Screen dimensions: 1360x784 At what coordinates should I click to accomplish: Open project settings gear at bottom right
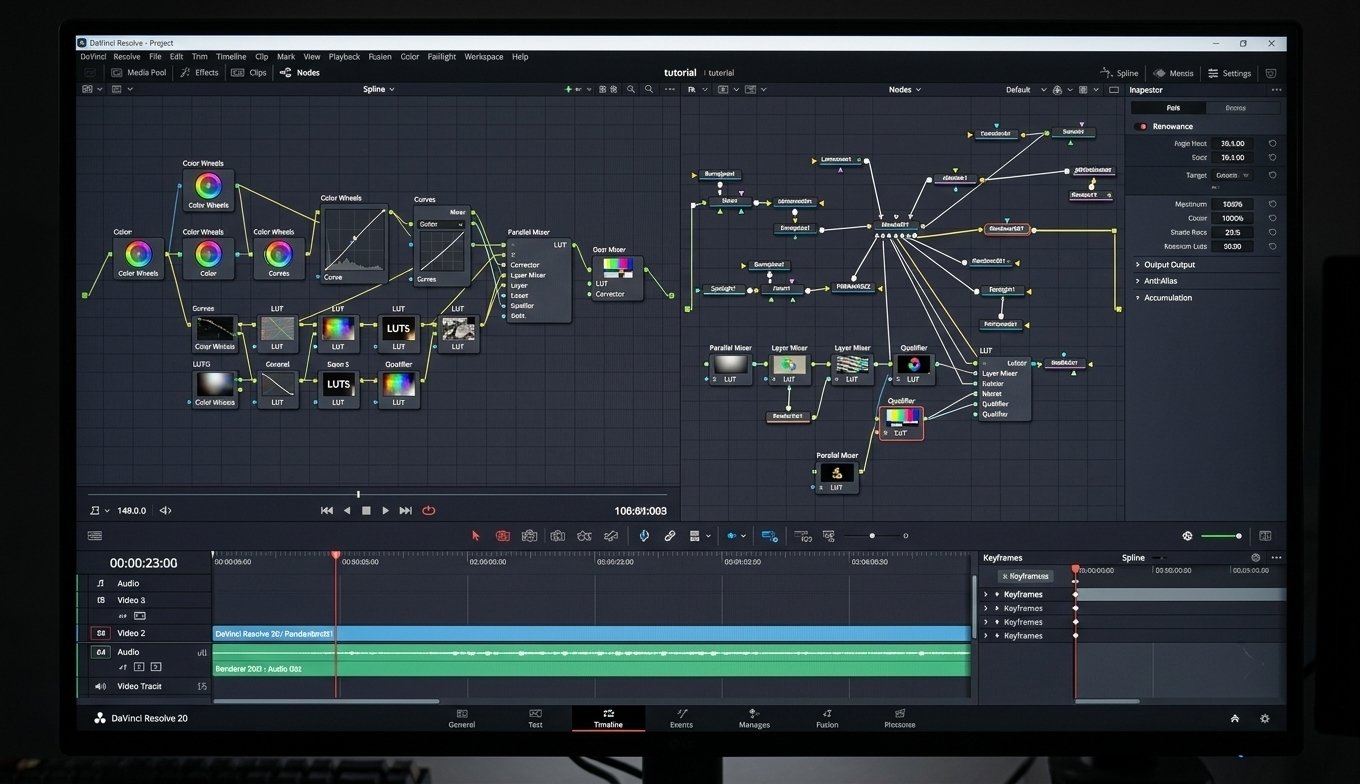pyautogui.click(x=1265, y=718)
